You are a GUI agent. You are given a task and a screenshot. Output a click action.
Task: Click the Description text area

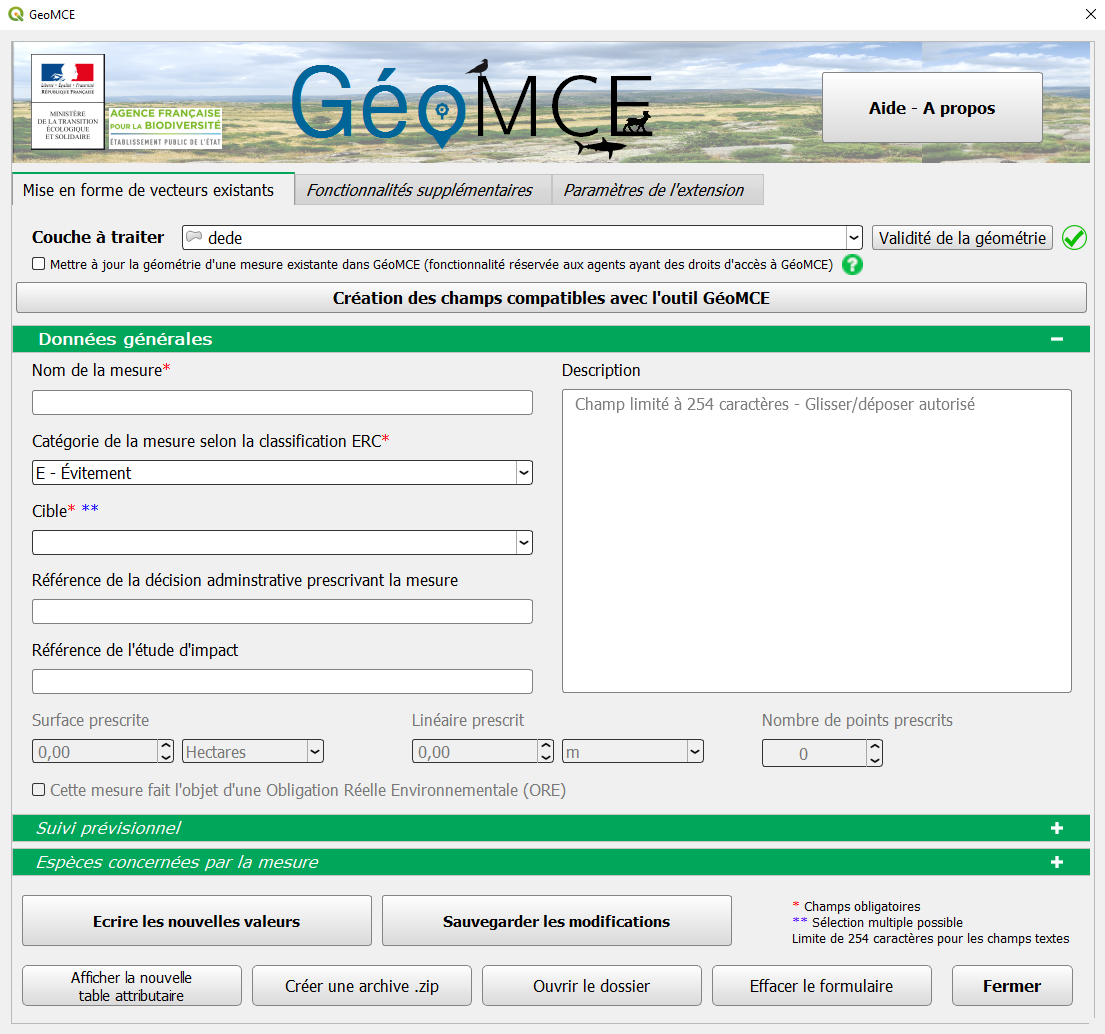click(x=817, y=541)
